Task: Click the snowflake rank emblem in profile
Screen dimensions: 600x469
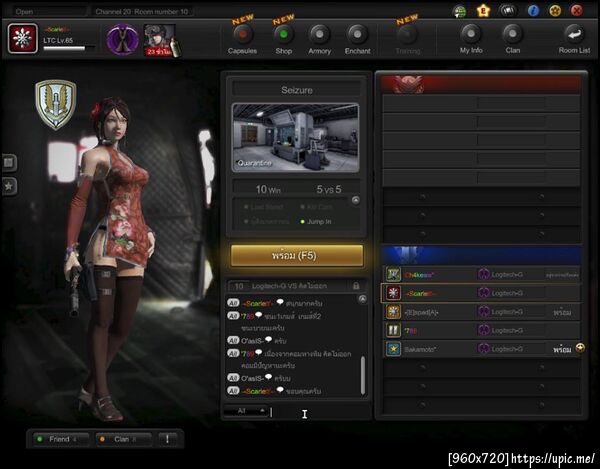Action: tap(23, 38)
